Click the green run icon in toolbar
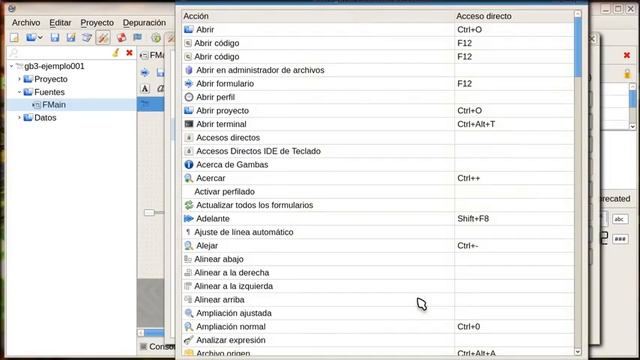The image size is (640, 360). [156, 38]
